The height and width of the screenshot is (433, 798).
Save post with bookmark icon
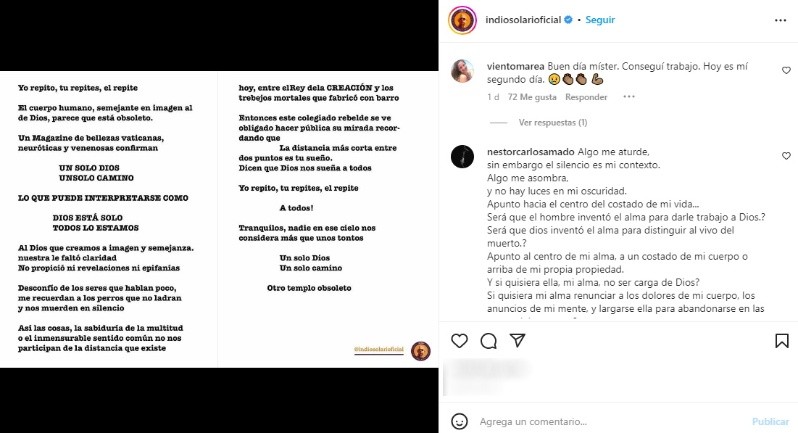pyautogui.click(x=782, y=341)
